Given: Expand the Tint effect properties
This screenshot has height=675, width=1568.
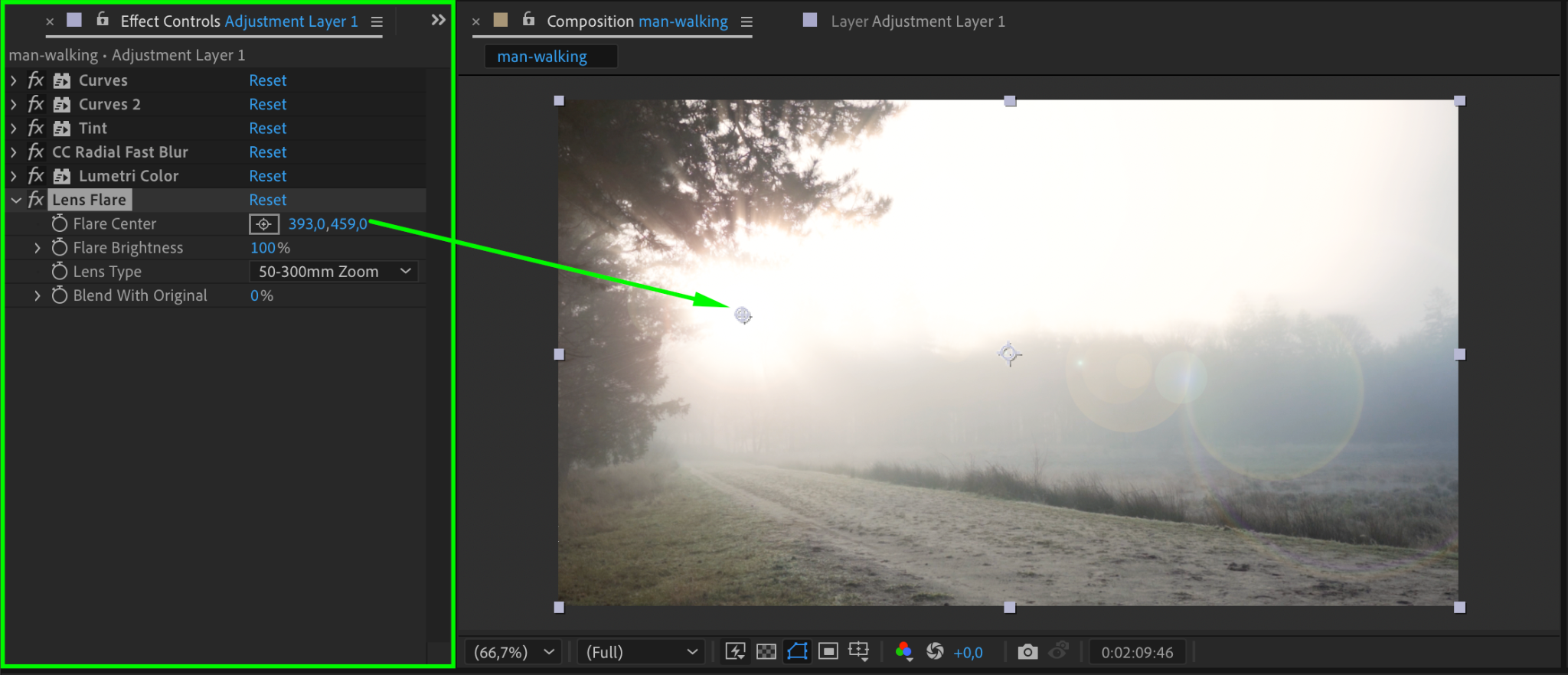Looking at the screenshot, I should click(x=14, y=128).
